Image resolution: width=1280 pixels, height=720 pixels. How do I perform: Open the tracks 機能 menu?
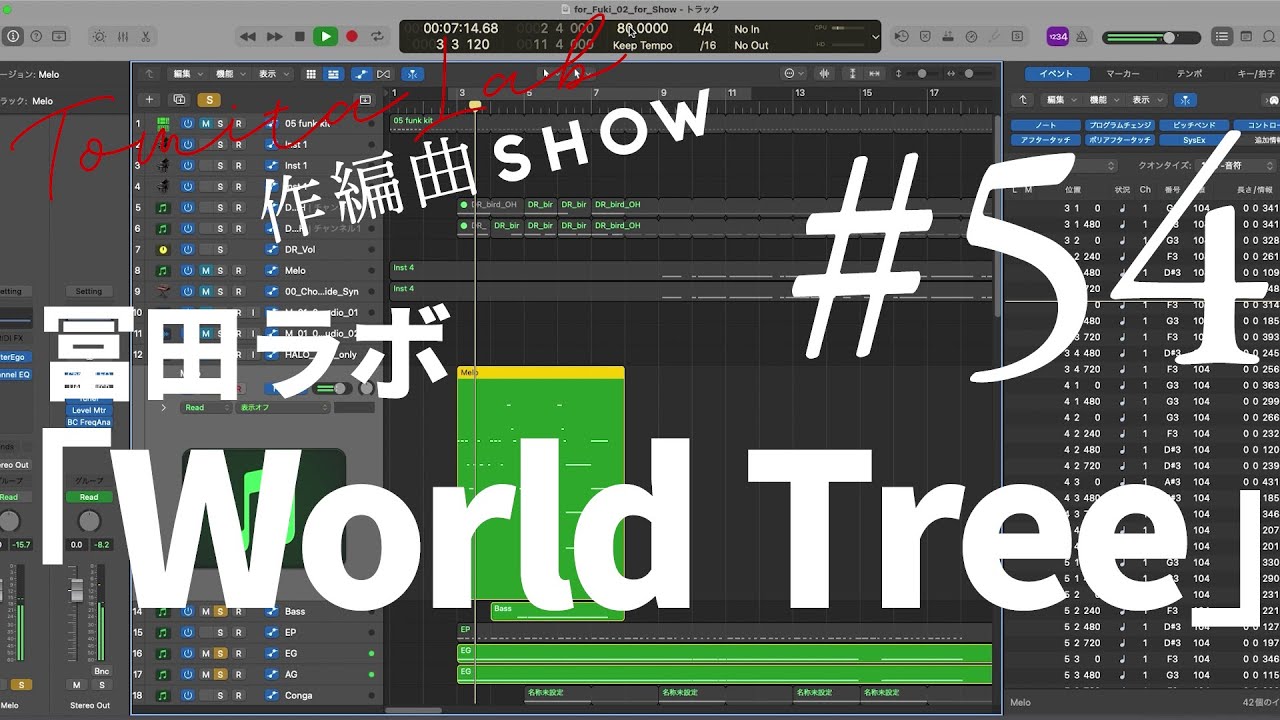point(229,73)
